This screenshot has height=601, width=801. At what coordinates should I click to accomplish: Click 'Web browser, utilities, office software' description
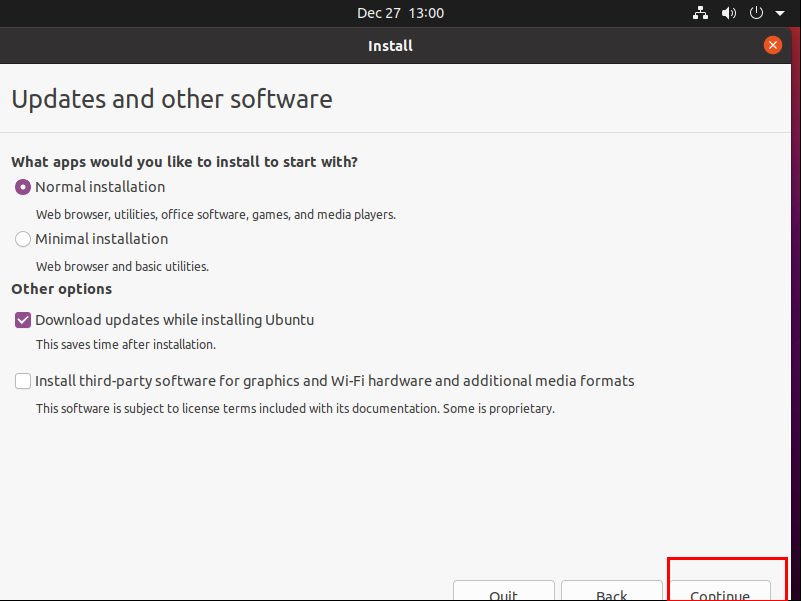[x=216, y=215]
